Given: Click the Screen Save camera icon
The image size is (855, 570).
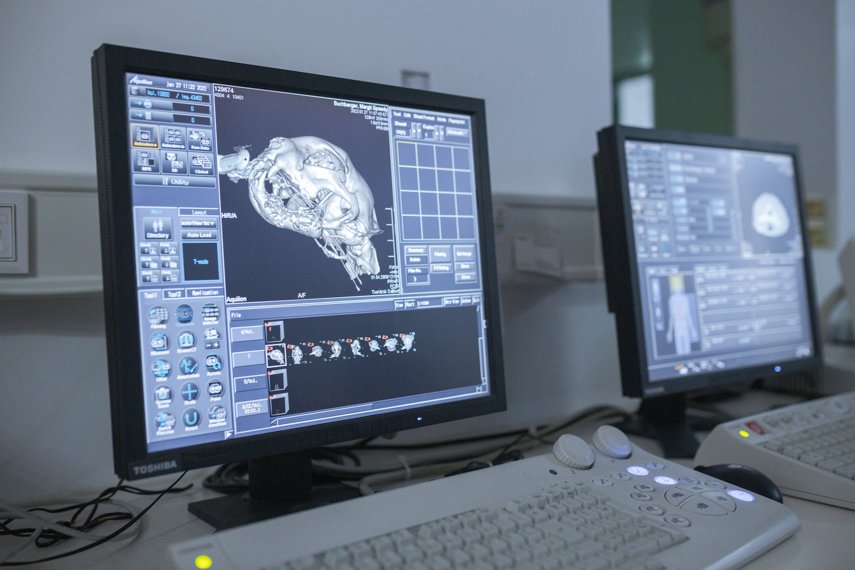Looking at the screenshot, I should click(x=162, y=397).
